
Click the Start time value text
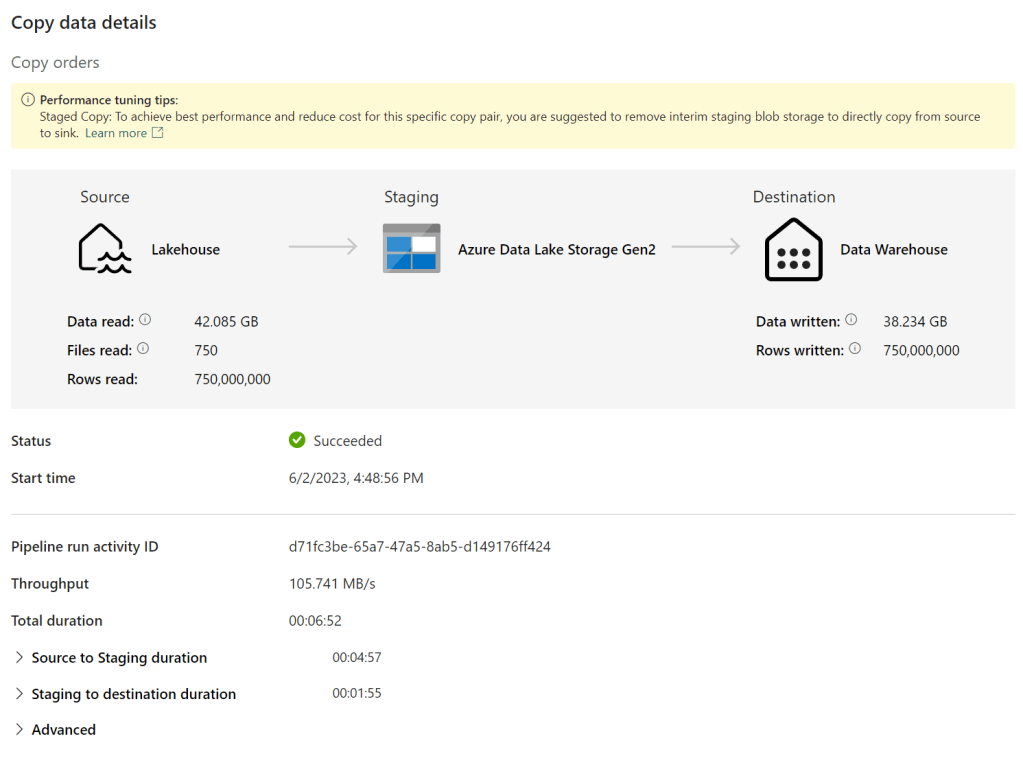(356, 478)
